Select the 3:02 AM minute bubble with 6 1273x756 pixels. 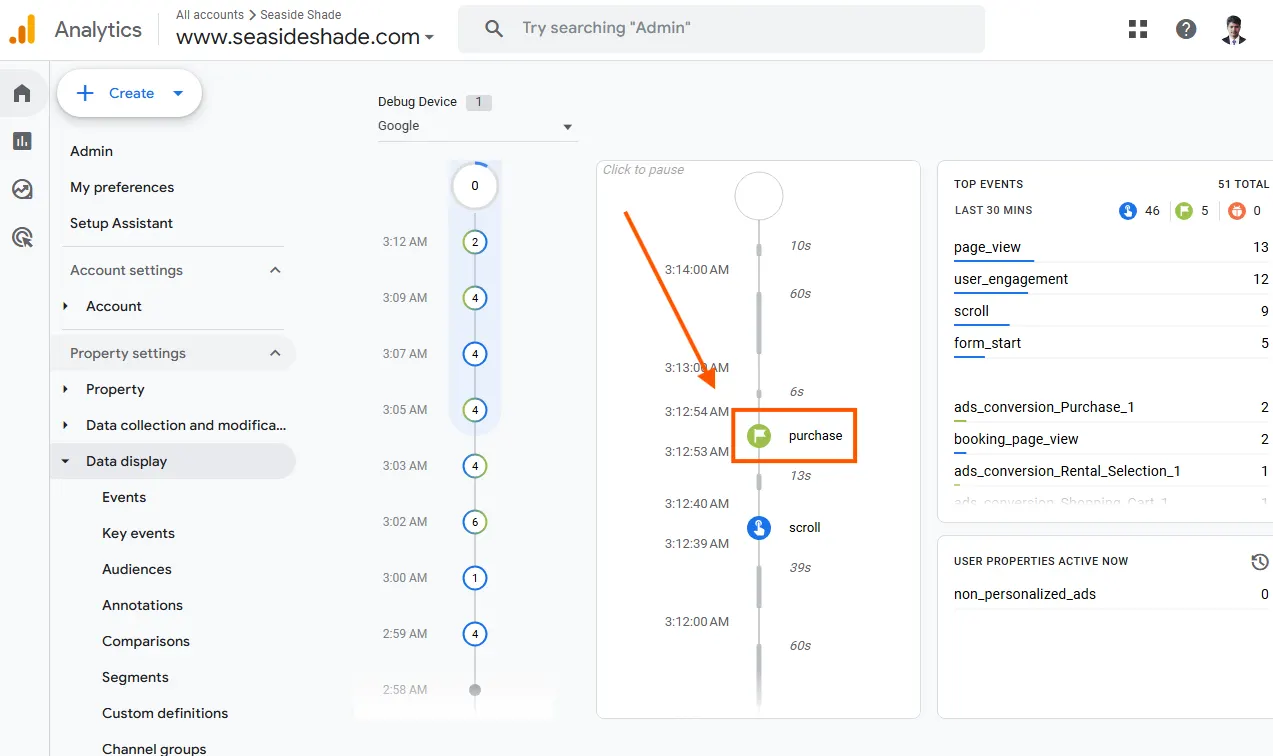pos(475,521)
